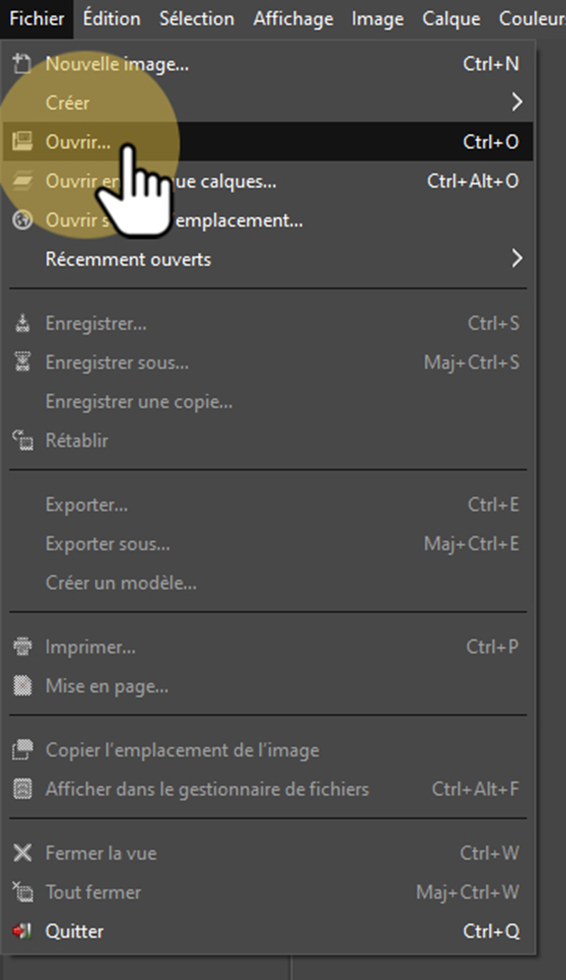Click the Fermer la vue X icon
The image size is (566, 980).
[x=22, y=852]
